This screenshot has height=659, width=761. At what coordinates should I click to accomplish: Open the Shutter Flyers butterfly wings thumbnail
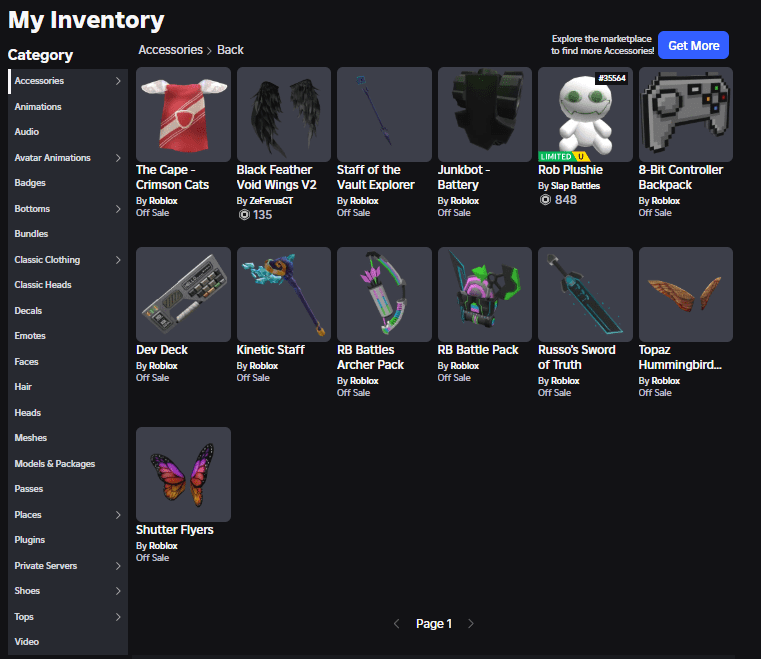tap(183, 474)
